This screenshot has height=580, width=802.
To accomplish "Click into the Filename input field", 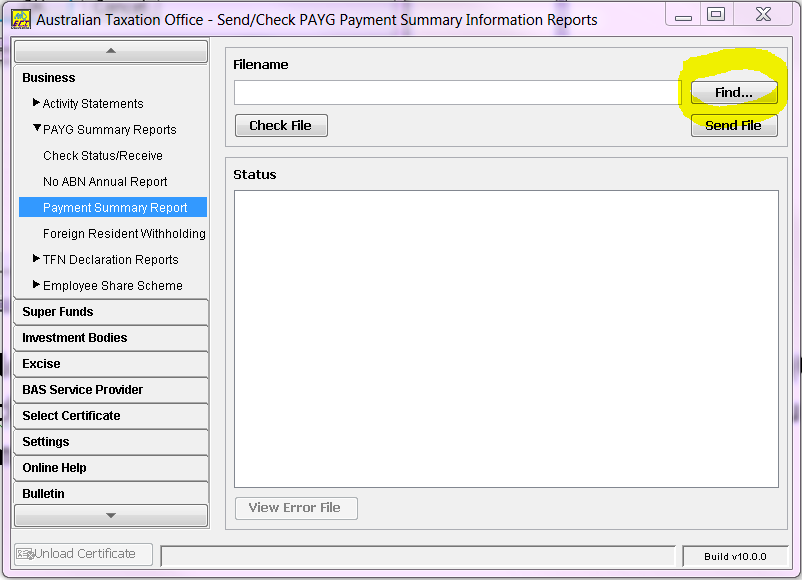I will pos(458,93).
